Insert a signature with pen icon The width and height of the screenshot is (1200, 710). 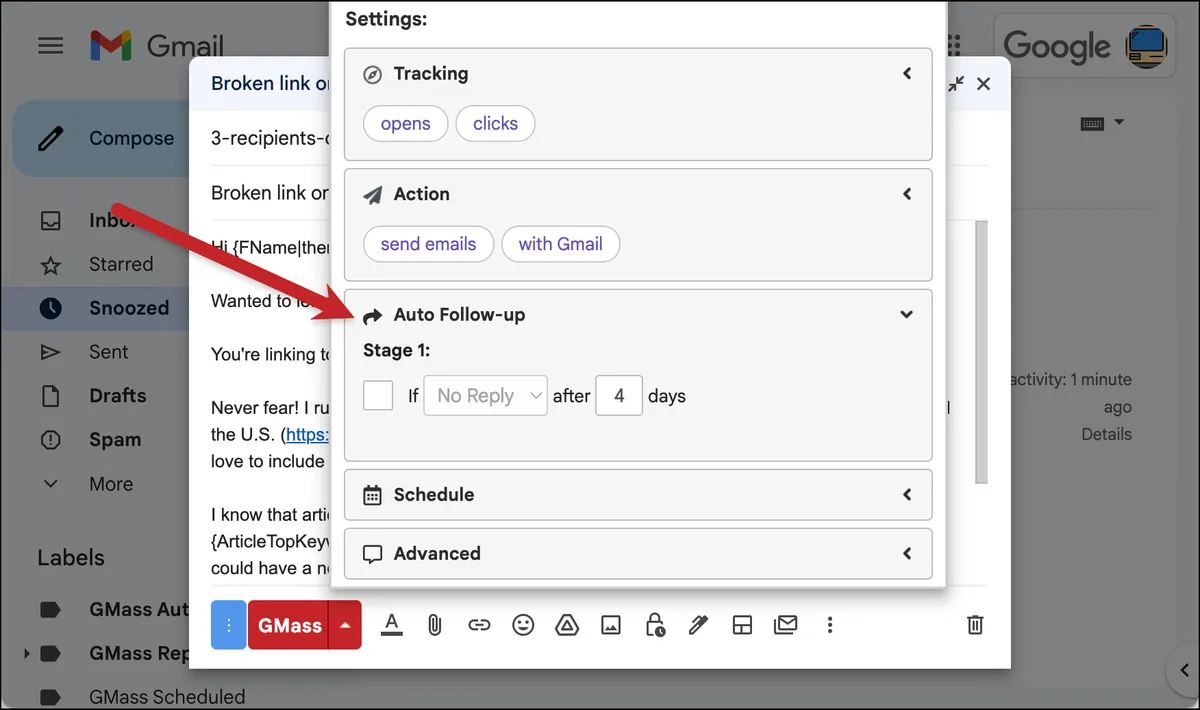[x=698, y=625]
